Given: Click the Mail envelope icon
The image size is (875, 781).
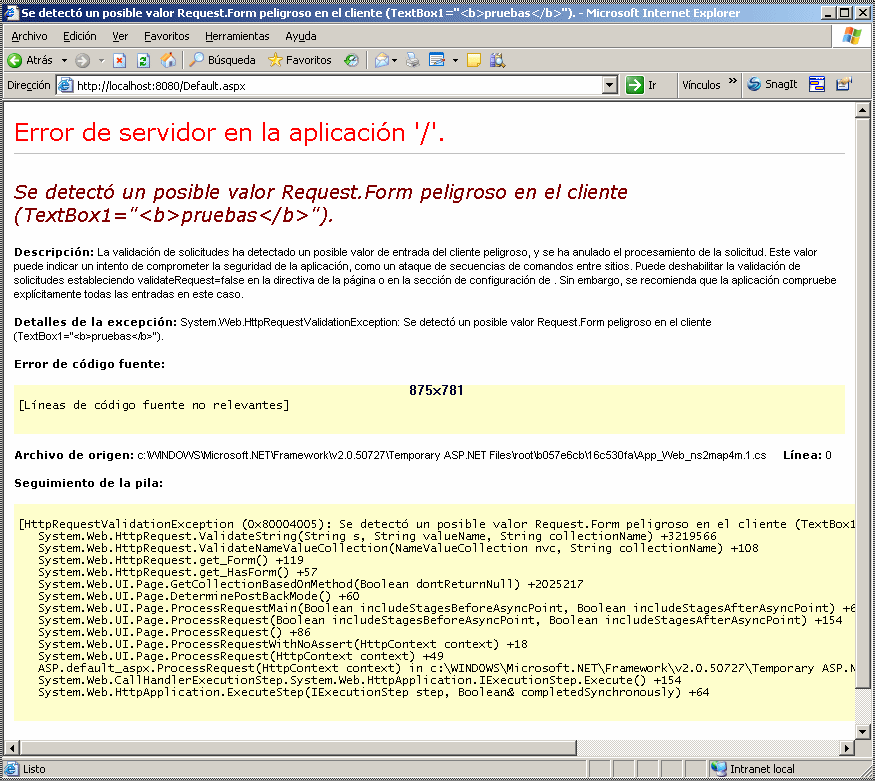Looking at the screenshot, I should (x=382, y=60).
